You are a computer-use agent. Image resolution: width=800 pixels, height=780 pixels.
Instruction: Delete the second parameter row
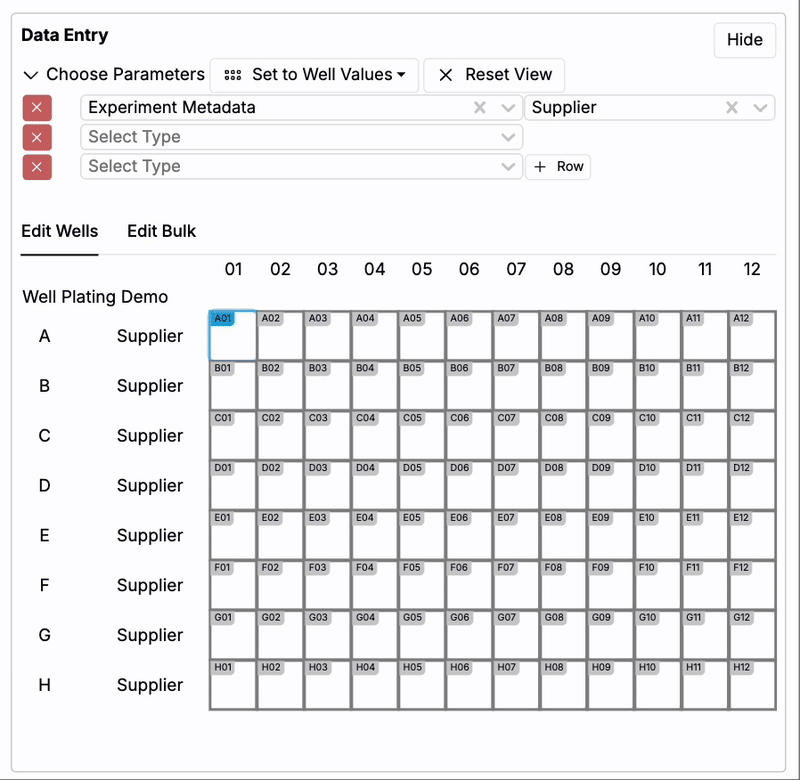[37, 137]
